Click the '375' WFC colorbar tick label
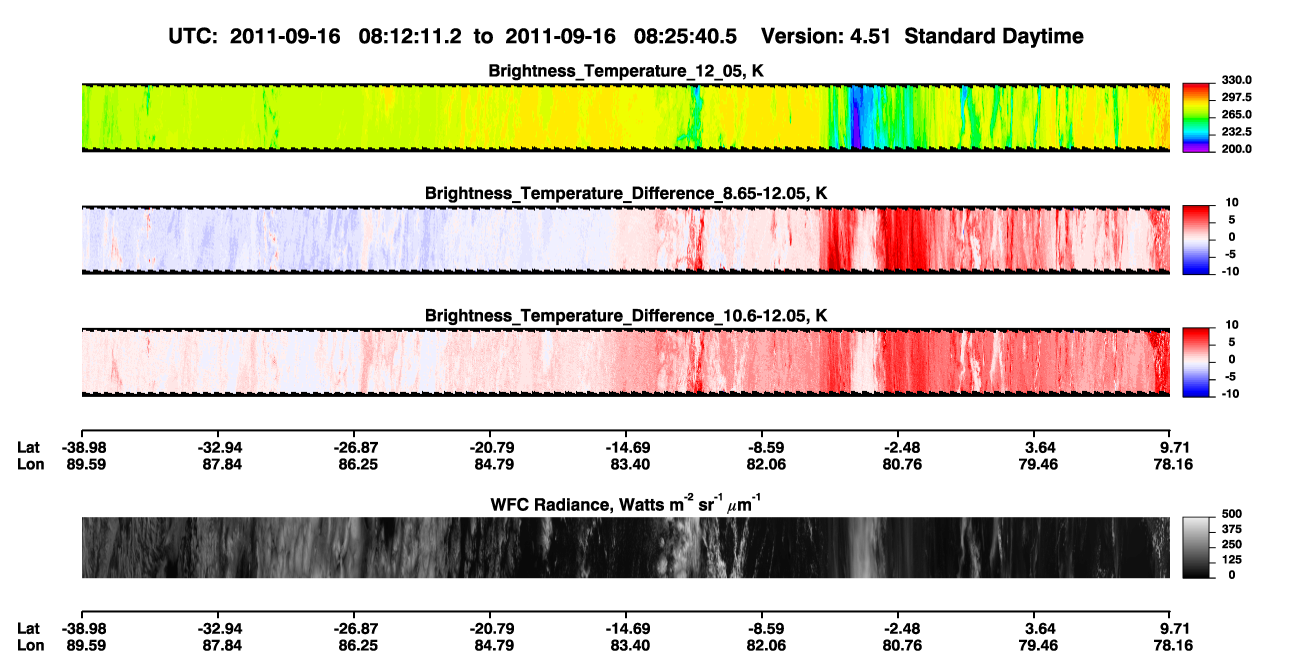This screenshot has height=667, width=1300. 1231,529
